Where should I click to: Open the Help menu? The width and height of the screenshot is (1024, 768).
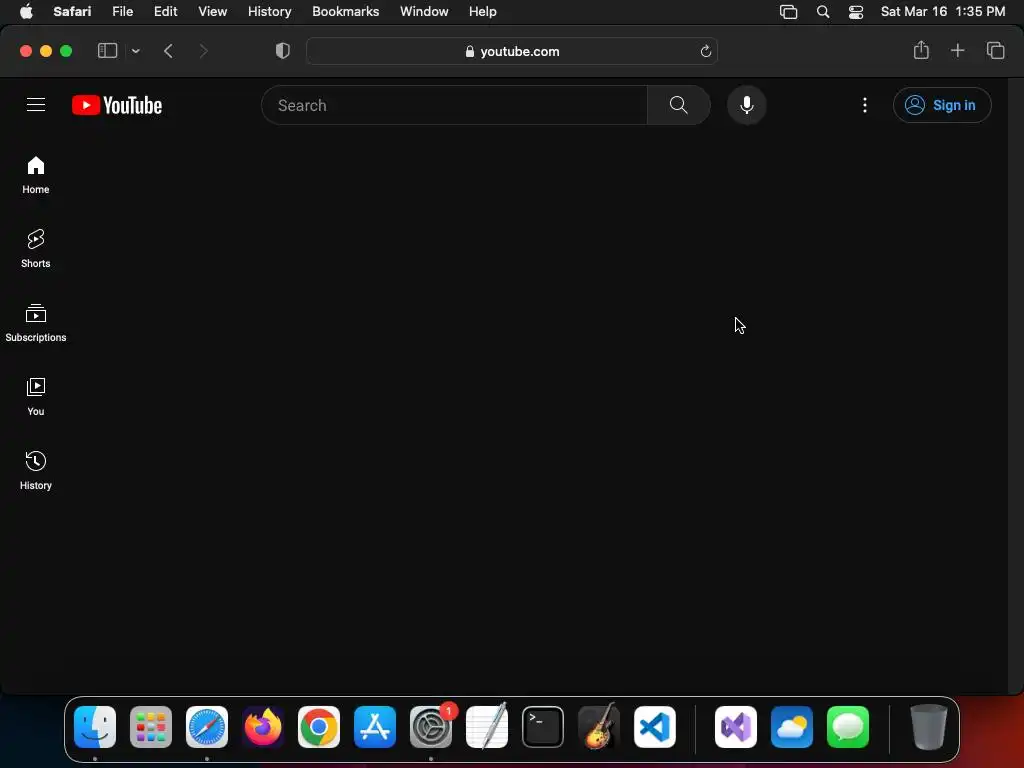click(483, 11)
